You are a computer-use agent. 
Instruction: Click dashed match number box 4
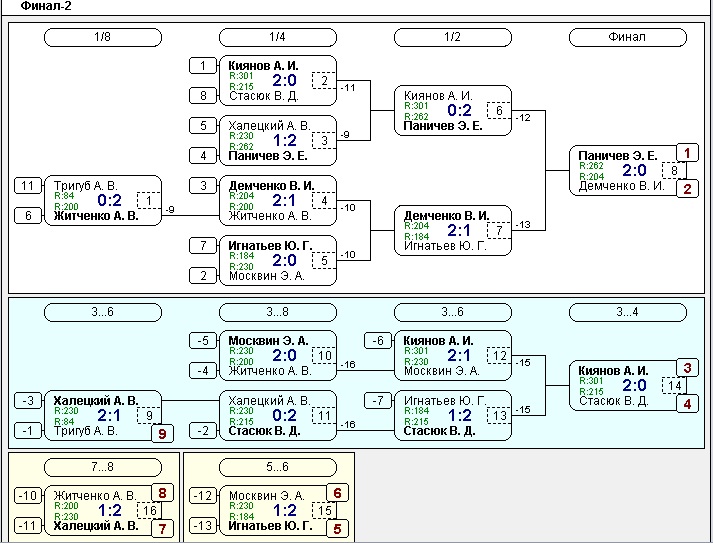pos(324,201)
